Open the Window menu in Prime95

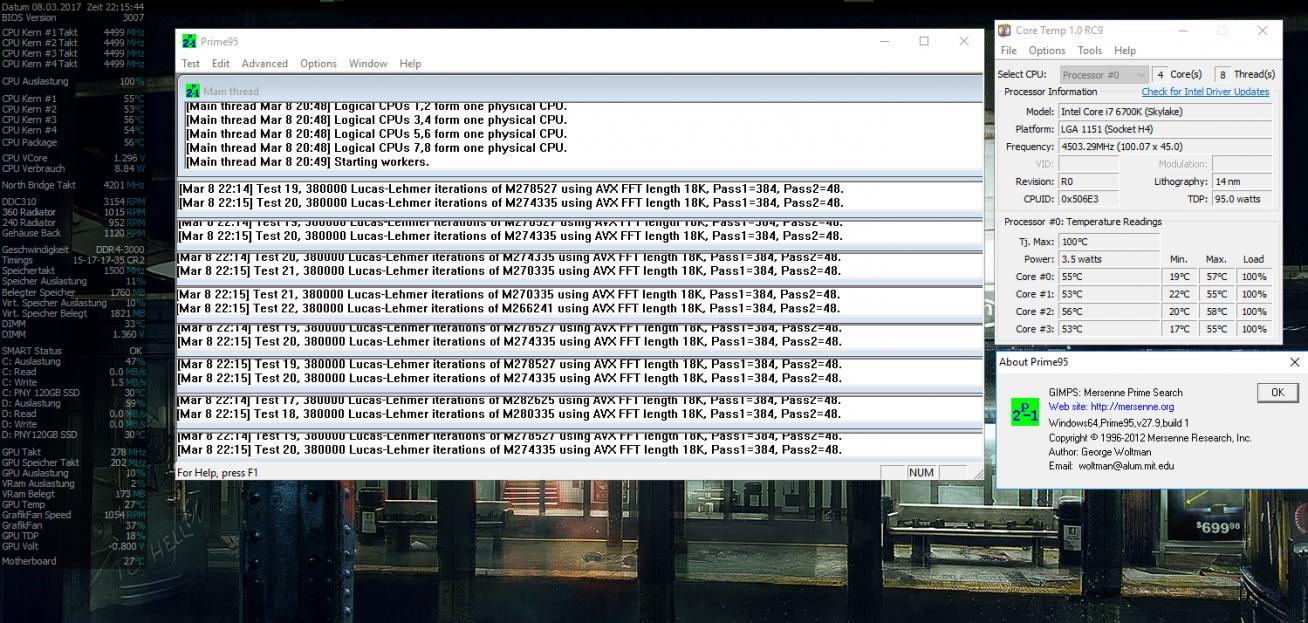[x=368, y=63]
